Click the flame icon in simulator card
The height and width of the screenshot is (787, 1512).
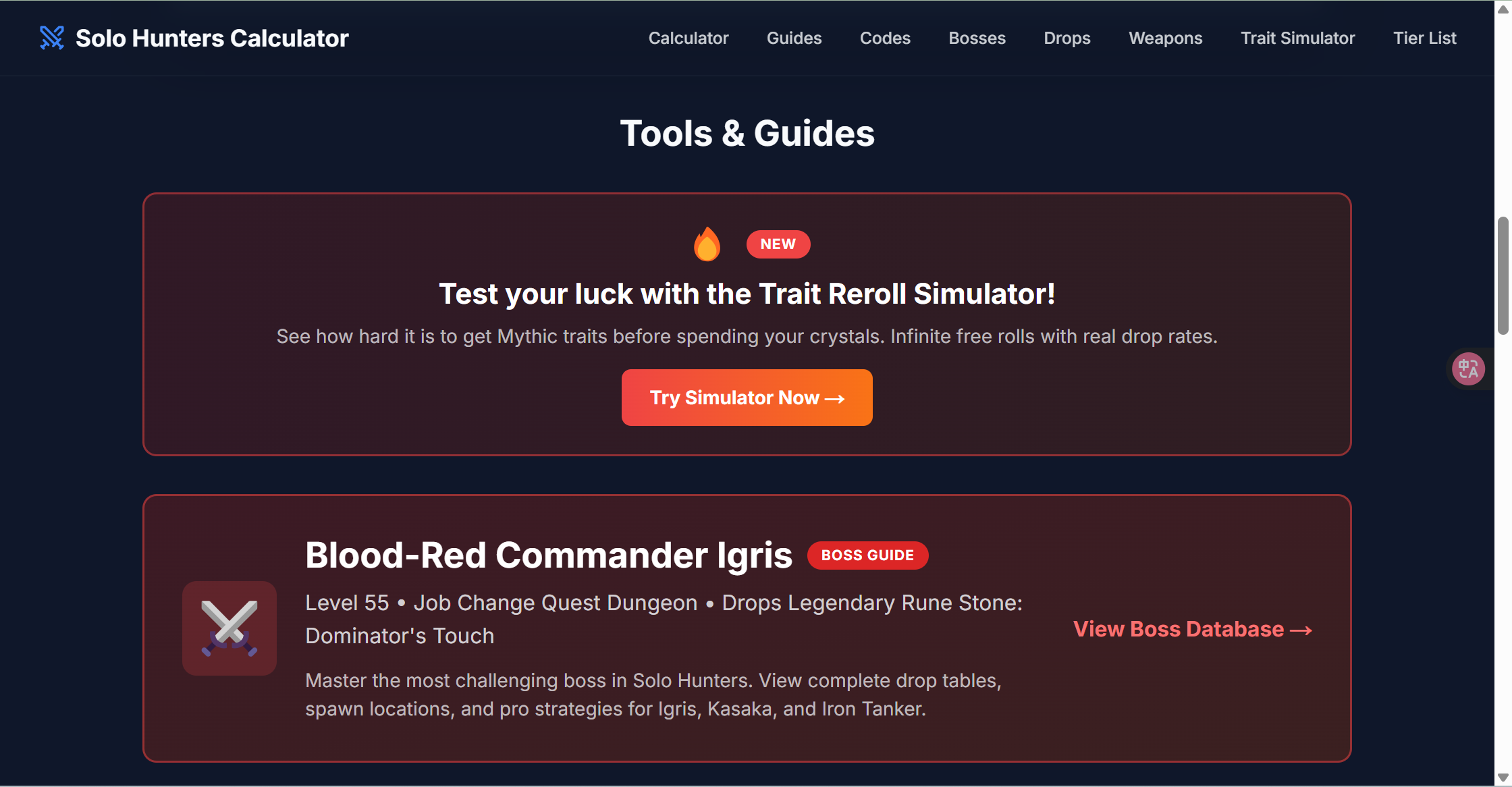(707, 244)
